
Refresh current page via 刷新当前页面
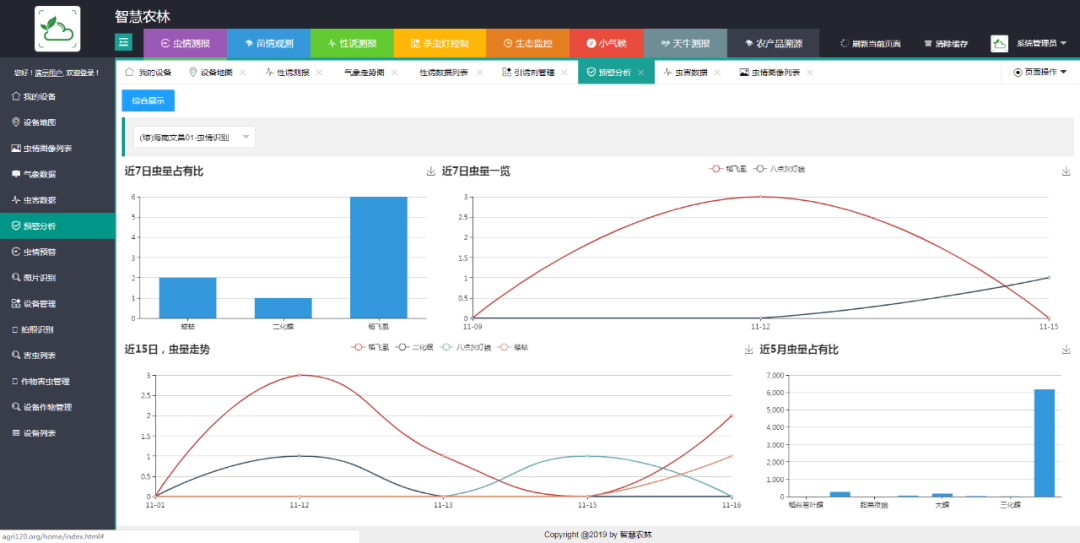point(870,43)
